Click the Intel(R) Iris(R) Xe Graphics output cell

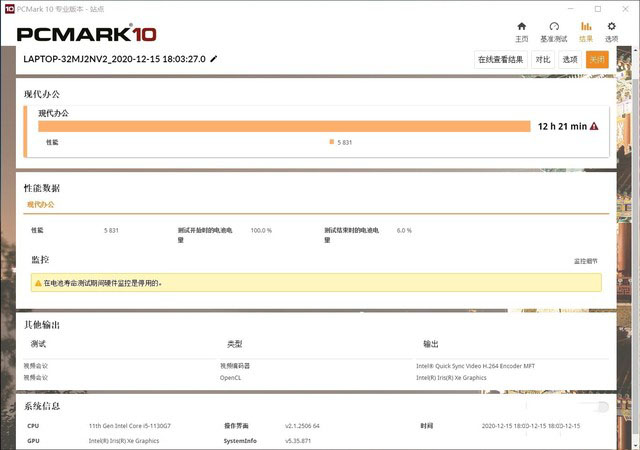coord(451,378)
